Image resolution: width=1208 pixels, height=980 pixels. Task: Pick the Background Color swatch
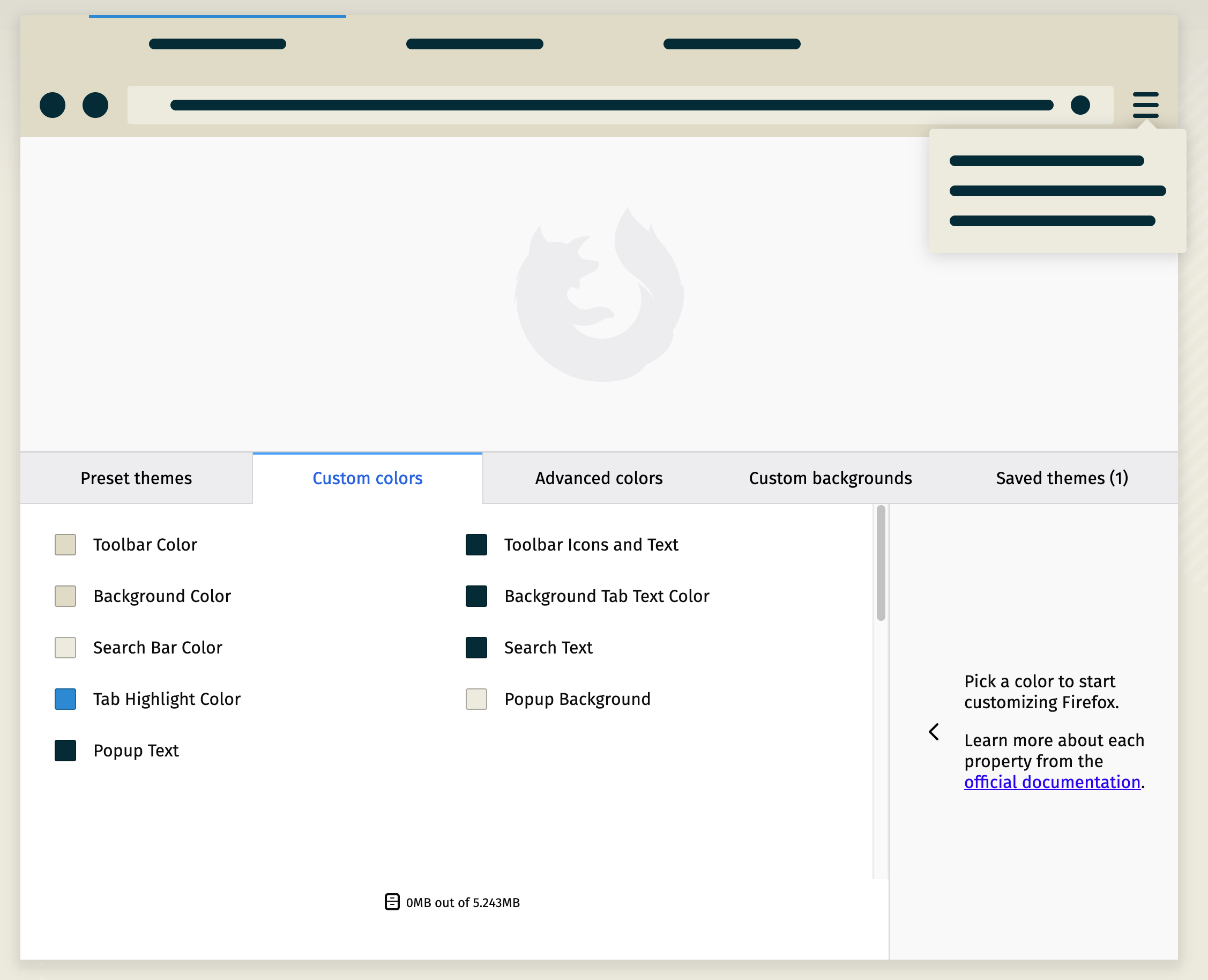pos(65,596)
